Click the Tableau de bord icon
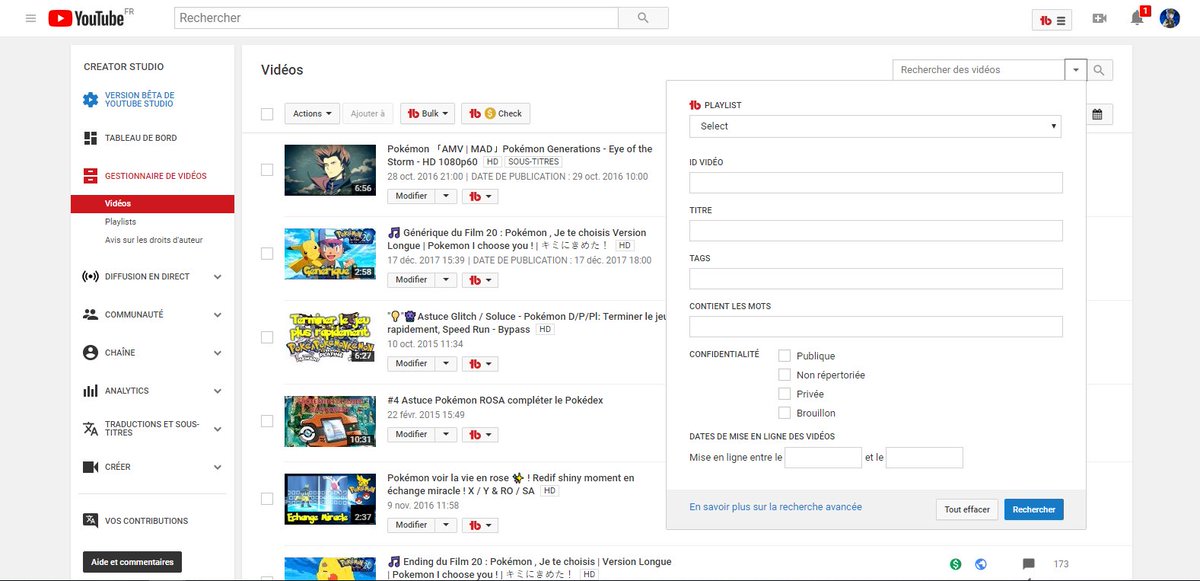Viewport: 1200px width, 581px height. tap(91, 138)
